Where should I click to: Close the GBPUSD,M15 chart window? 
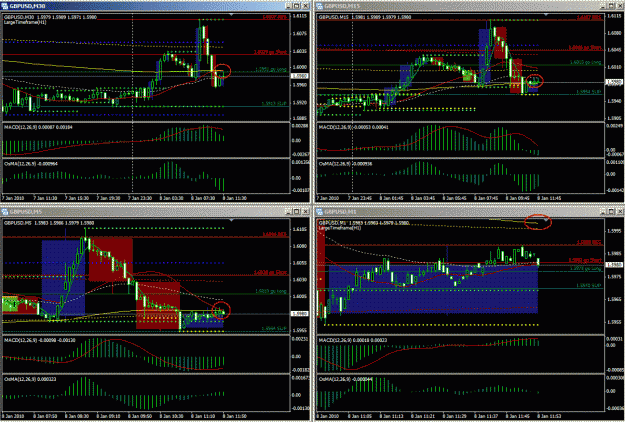tap(619, 6)
